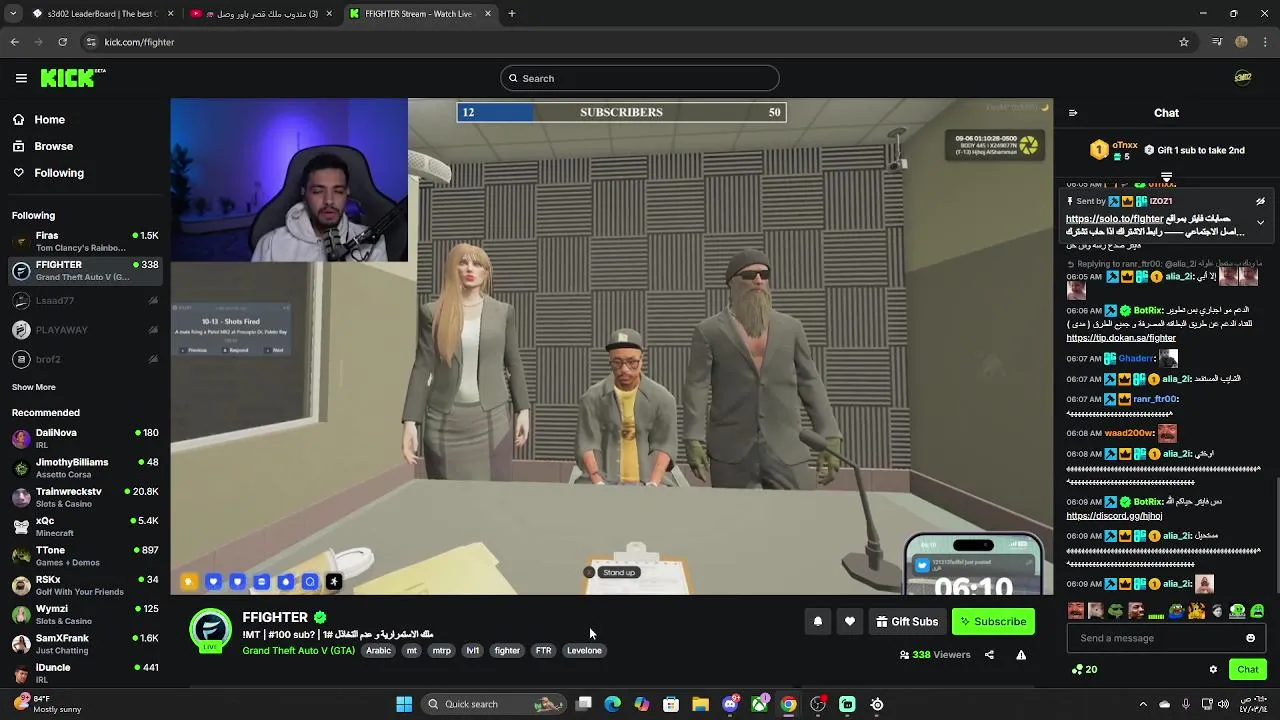Viewport: 1280px width, 720px height.
Task: Open chat settings gear icon
Action: click(x=1213, y=669)
